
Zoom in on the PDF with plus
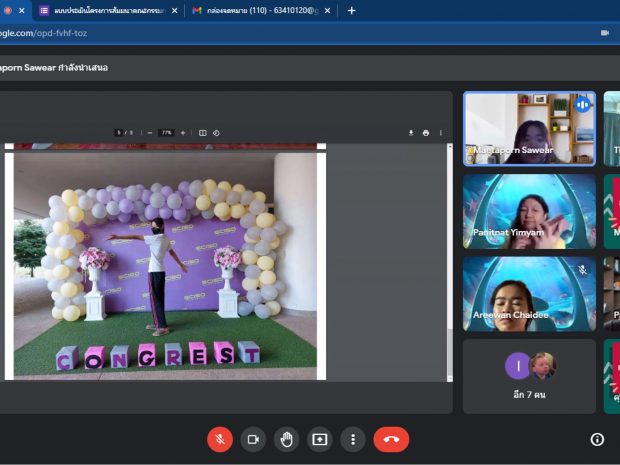[x=183, y=132]
